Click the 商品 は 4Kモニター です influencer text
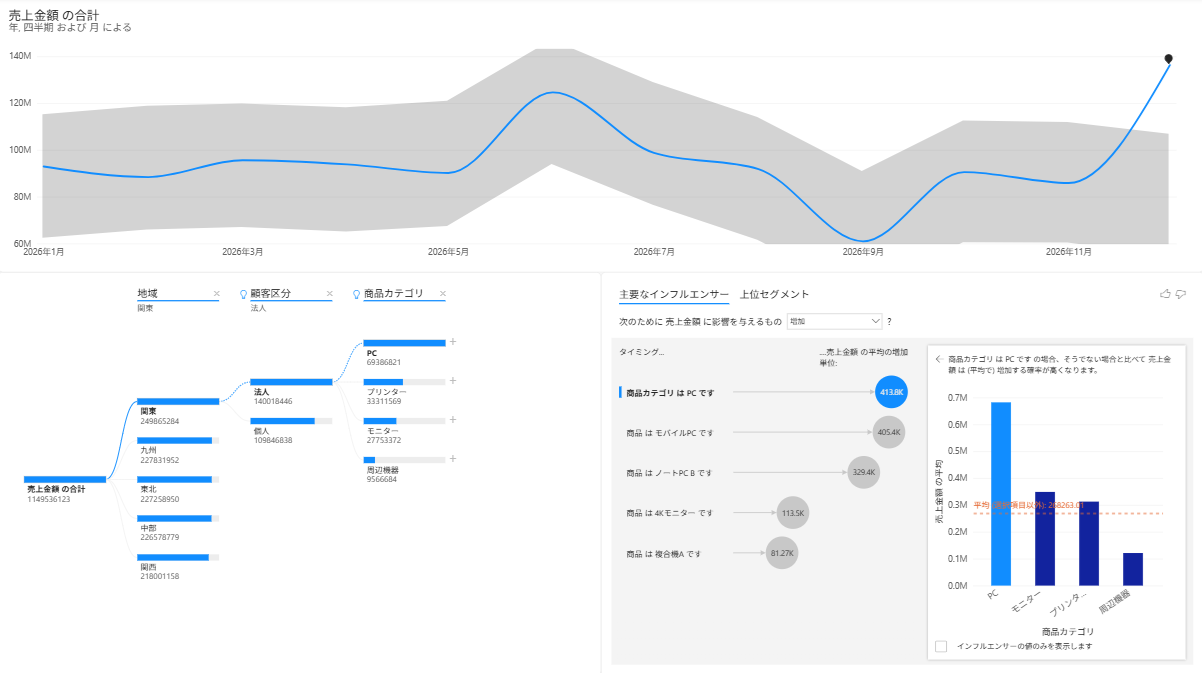 point(670,513)
